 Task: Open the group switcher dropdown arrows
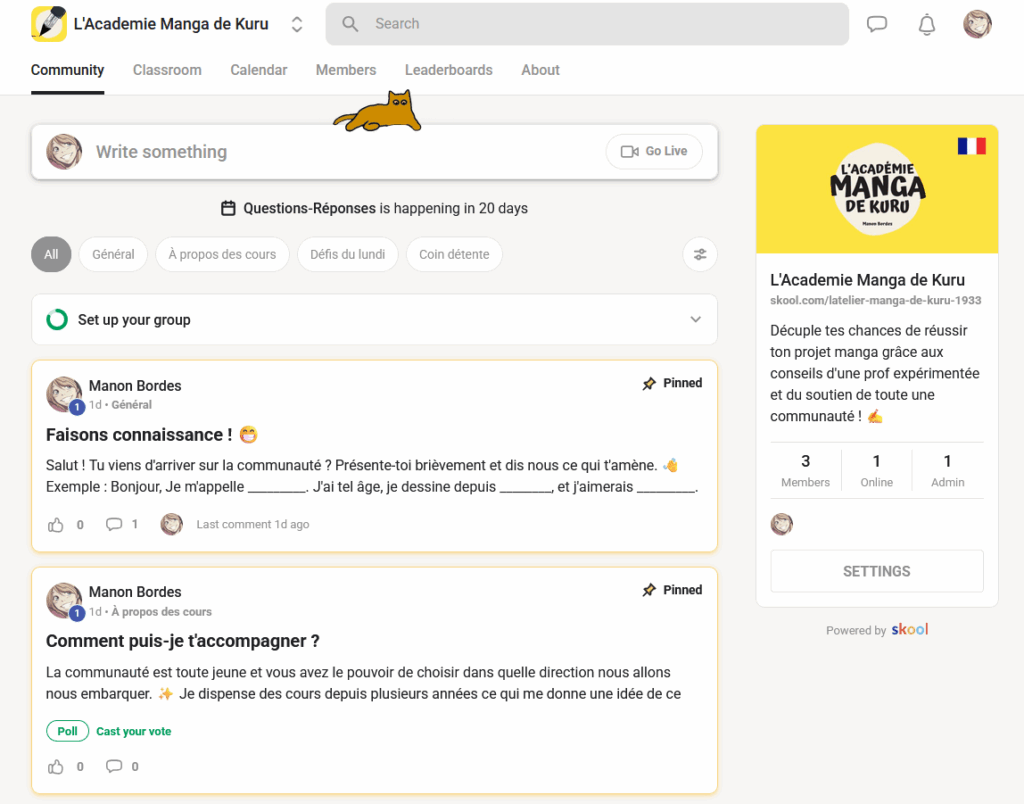click(x=296, y=24)
